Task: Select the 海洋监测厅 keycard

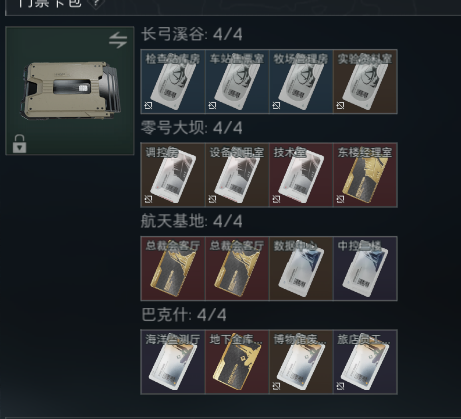Action: point(173,362)
